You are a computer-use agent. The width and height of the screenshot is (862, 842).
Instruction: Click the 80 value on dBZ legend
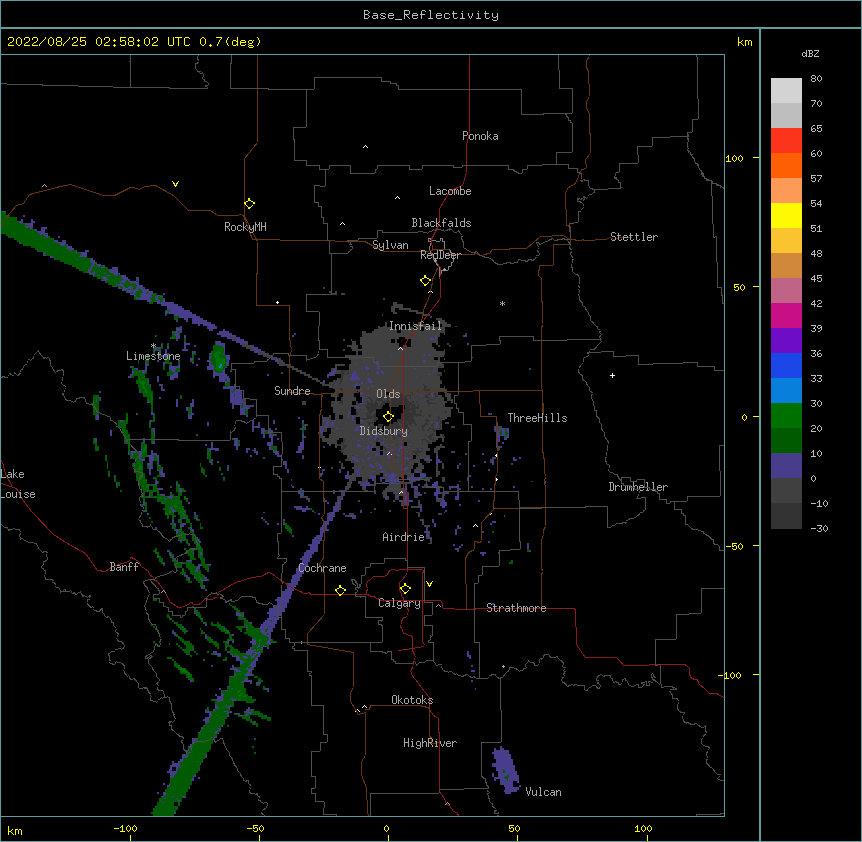(x=816, y=79)
